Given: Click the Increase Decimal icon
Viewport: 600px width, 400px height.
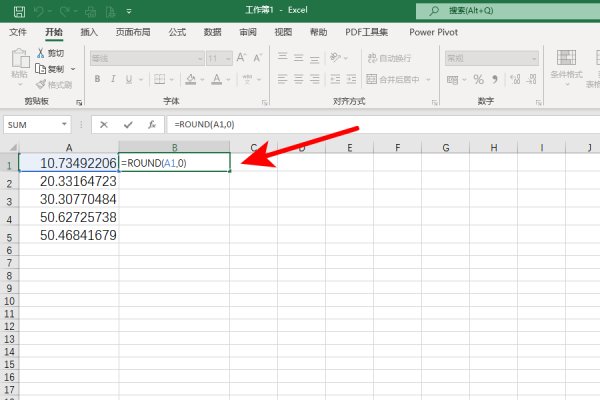Looking at the screenshot, I should click(515, 79).
